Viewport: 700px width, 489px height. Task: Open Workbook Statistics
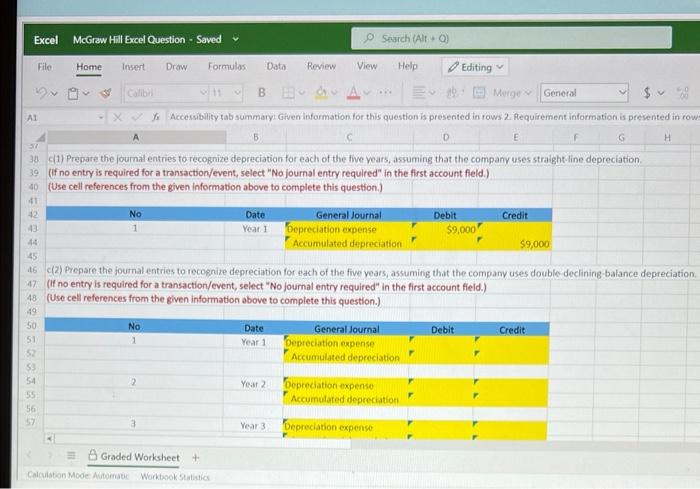pyautogui.click(x=175, y=477)
